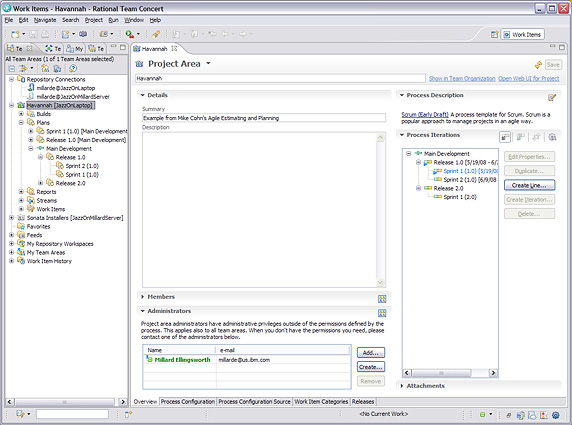Click the help icon in Team Artifacts toolbar
The width and height of the screenshot is (572, 425).
pyautogui.click(x=73, y=68)
